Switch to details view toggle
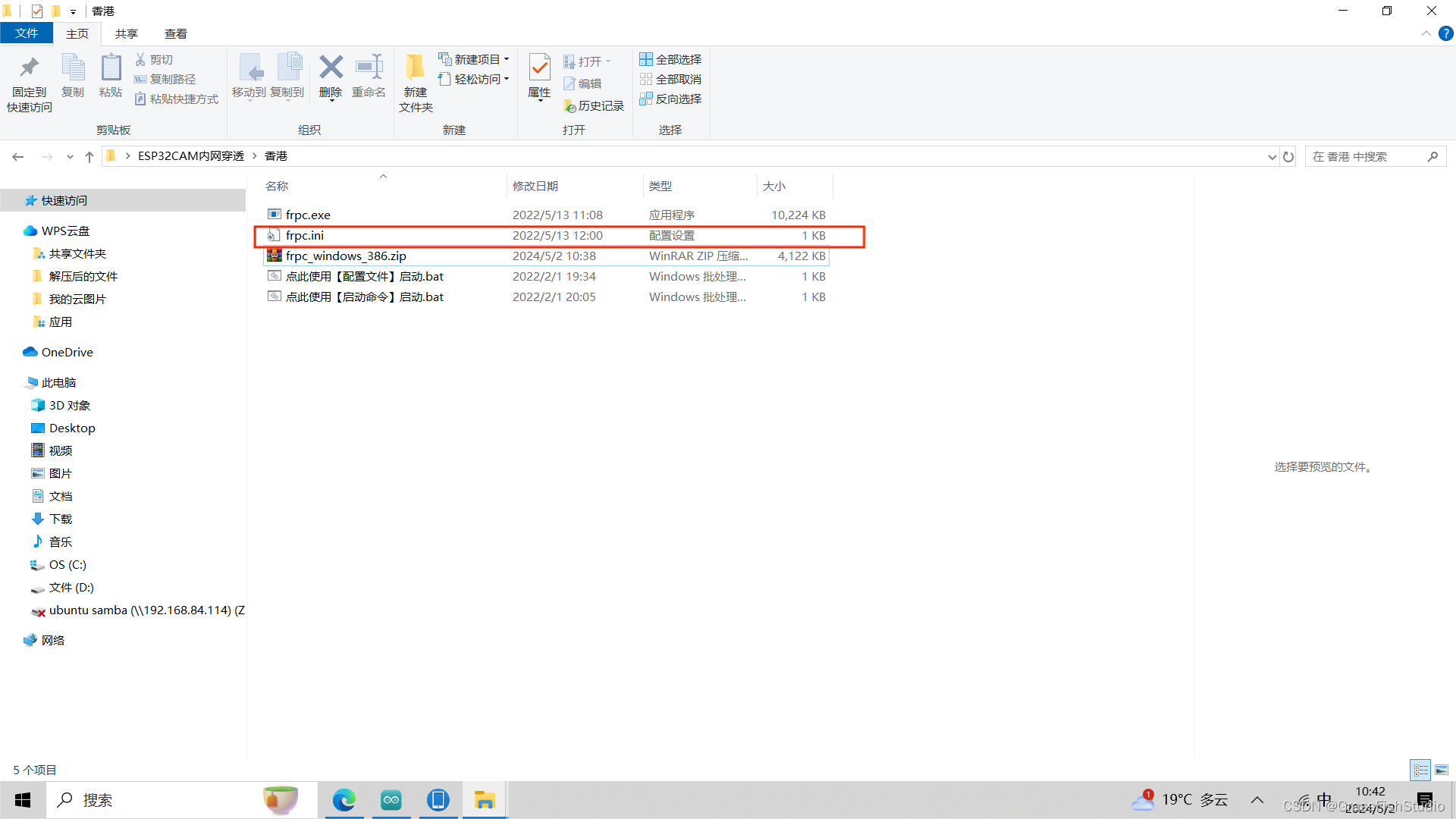 click(1420, 770)
